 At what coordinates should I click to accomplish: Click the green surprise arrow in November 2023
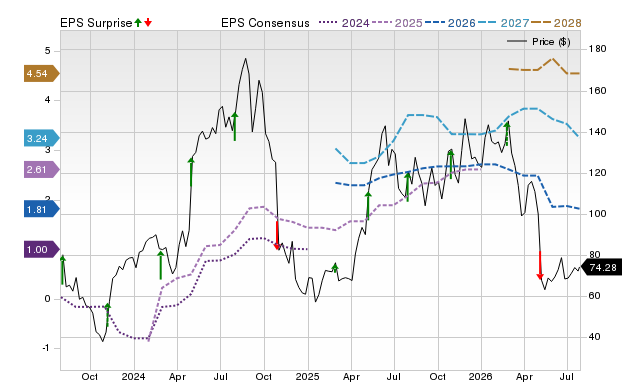107,315
